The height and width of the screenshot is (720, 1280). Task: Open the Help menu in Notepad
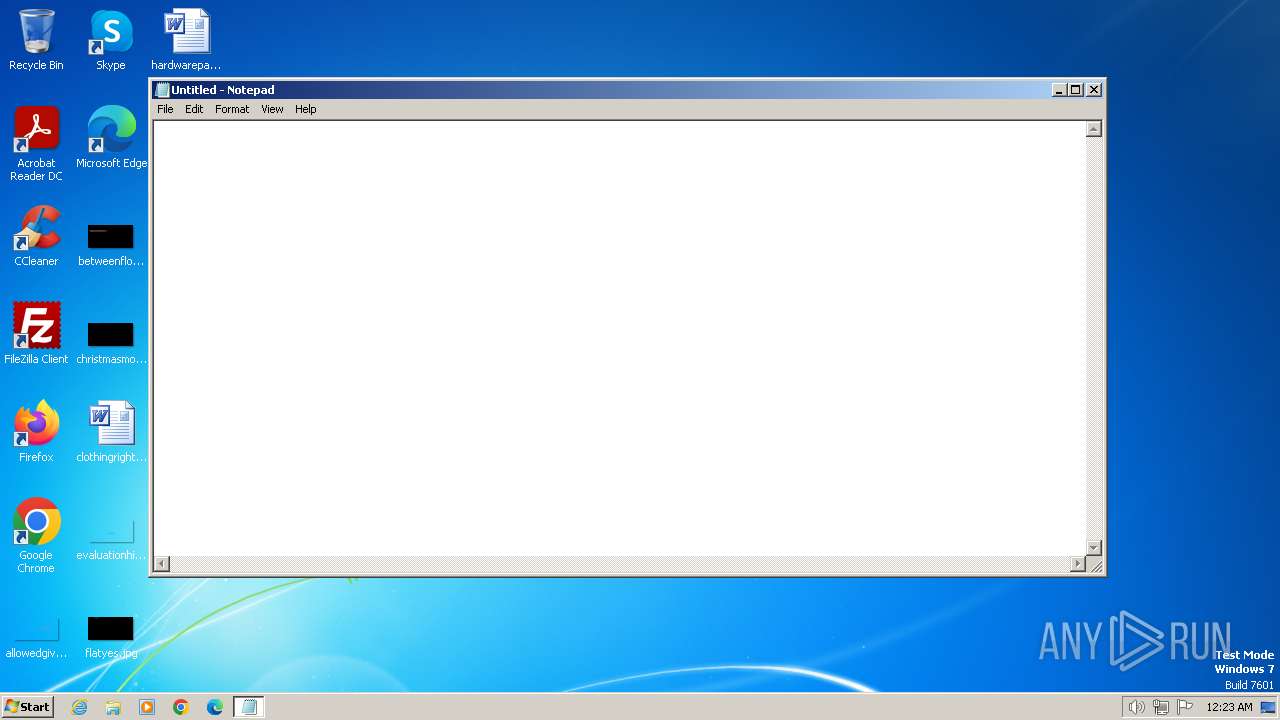coord(305,109)
